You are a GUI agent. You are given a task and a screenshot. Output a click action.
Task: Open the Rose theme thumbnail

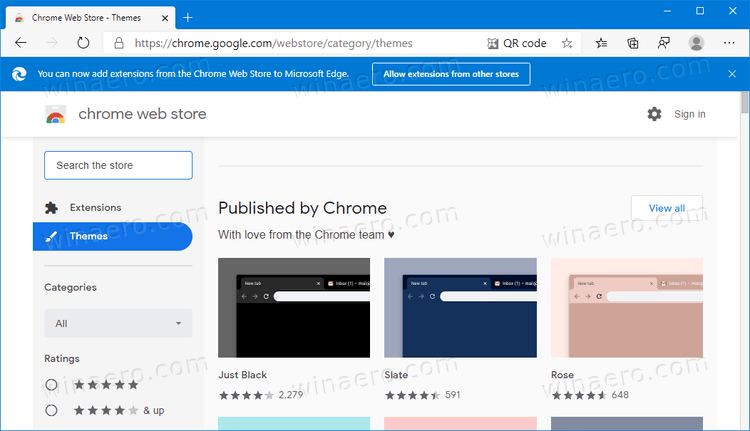point(627,308)
